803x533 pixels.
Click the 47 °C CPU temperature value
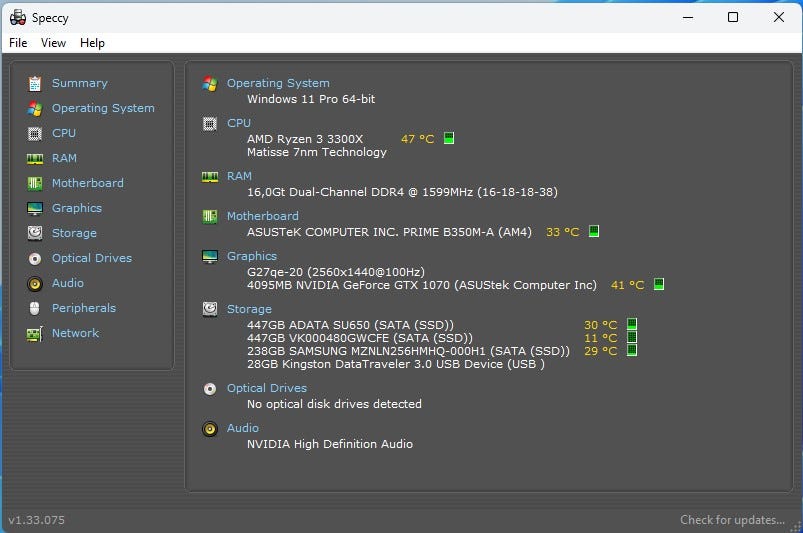pyautogui.click(x=417, y=139)
